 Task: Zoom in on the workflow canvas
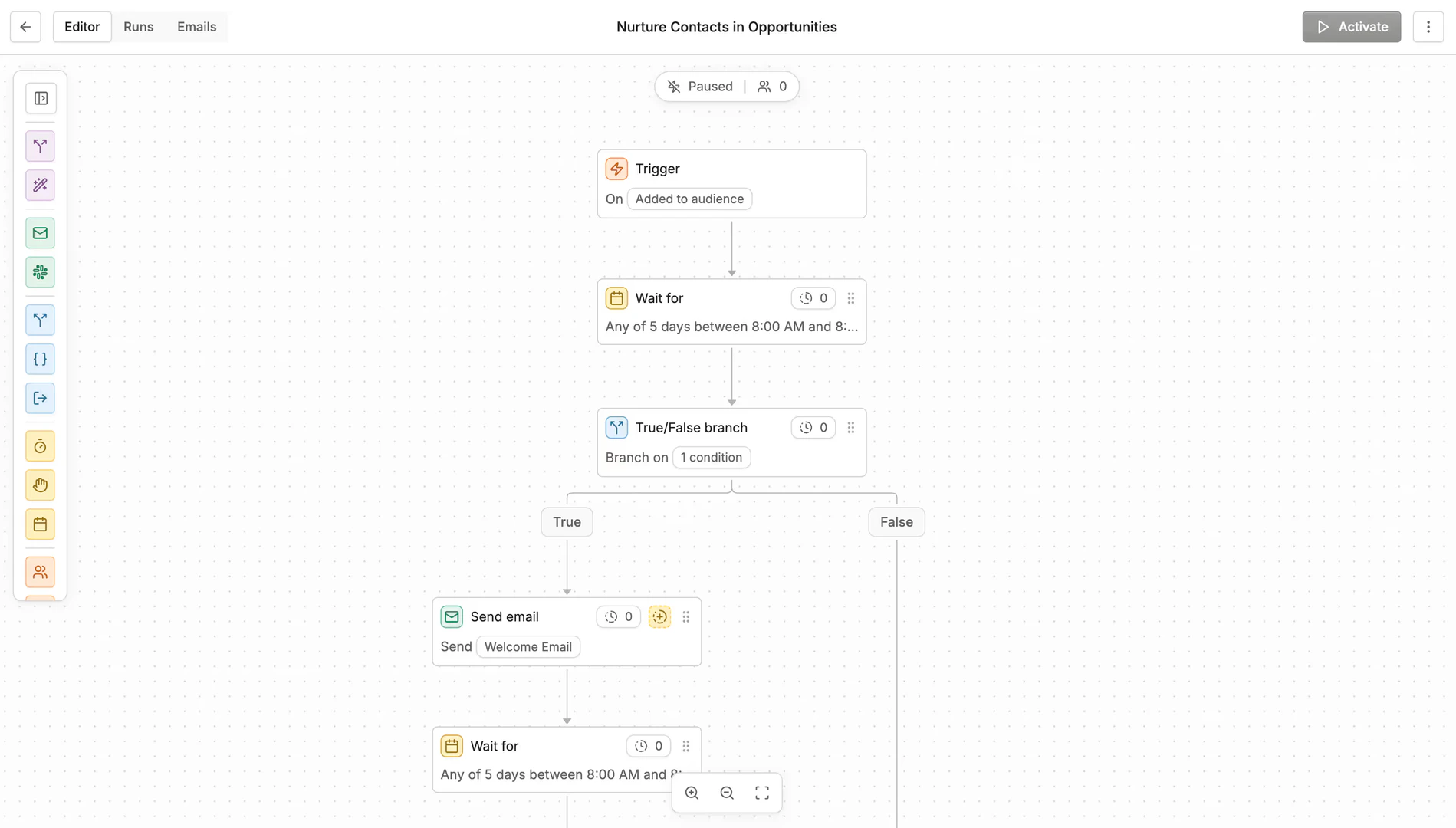(692, 793)
